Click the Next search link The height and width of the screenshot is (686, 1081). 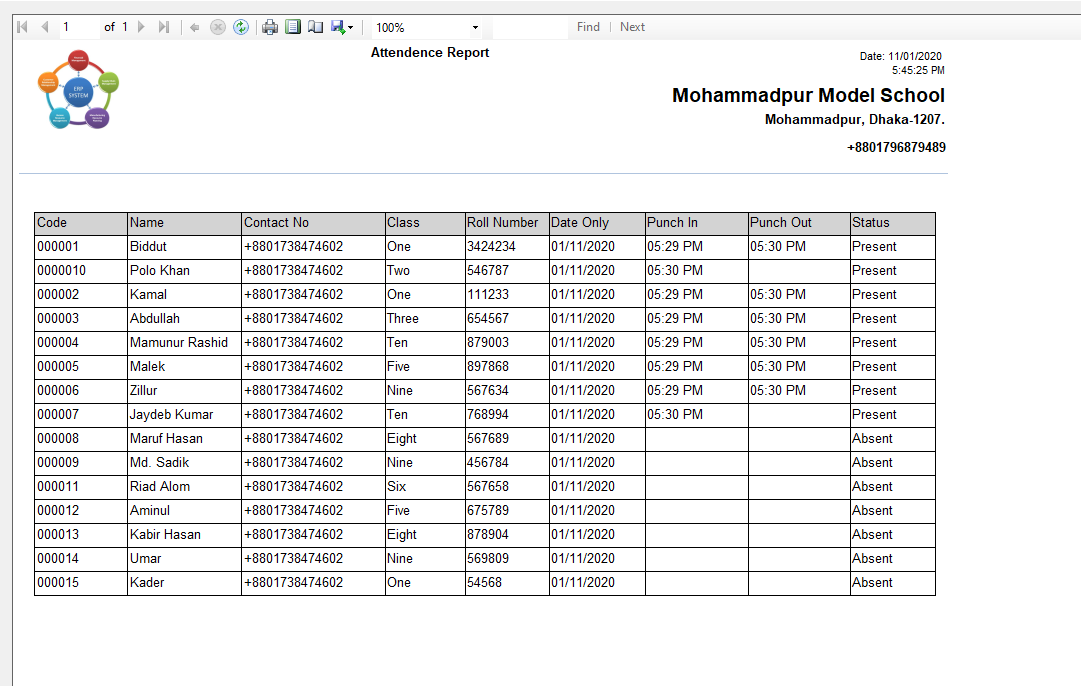632,27
